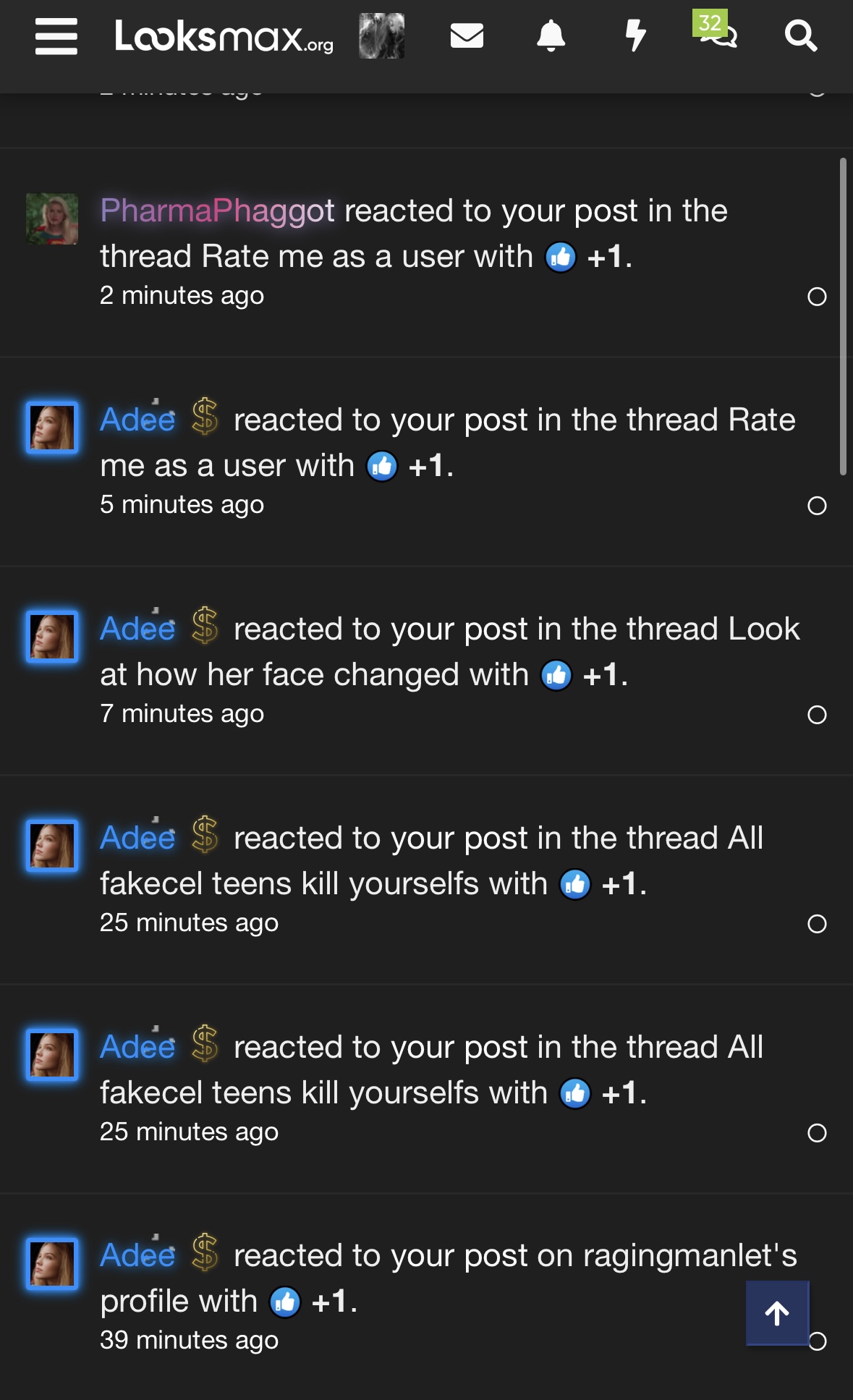The height and width of the screenshot is (1400, 853).
Task: Open the bell alerts icon
Action: [551, 35]
